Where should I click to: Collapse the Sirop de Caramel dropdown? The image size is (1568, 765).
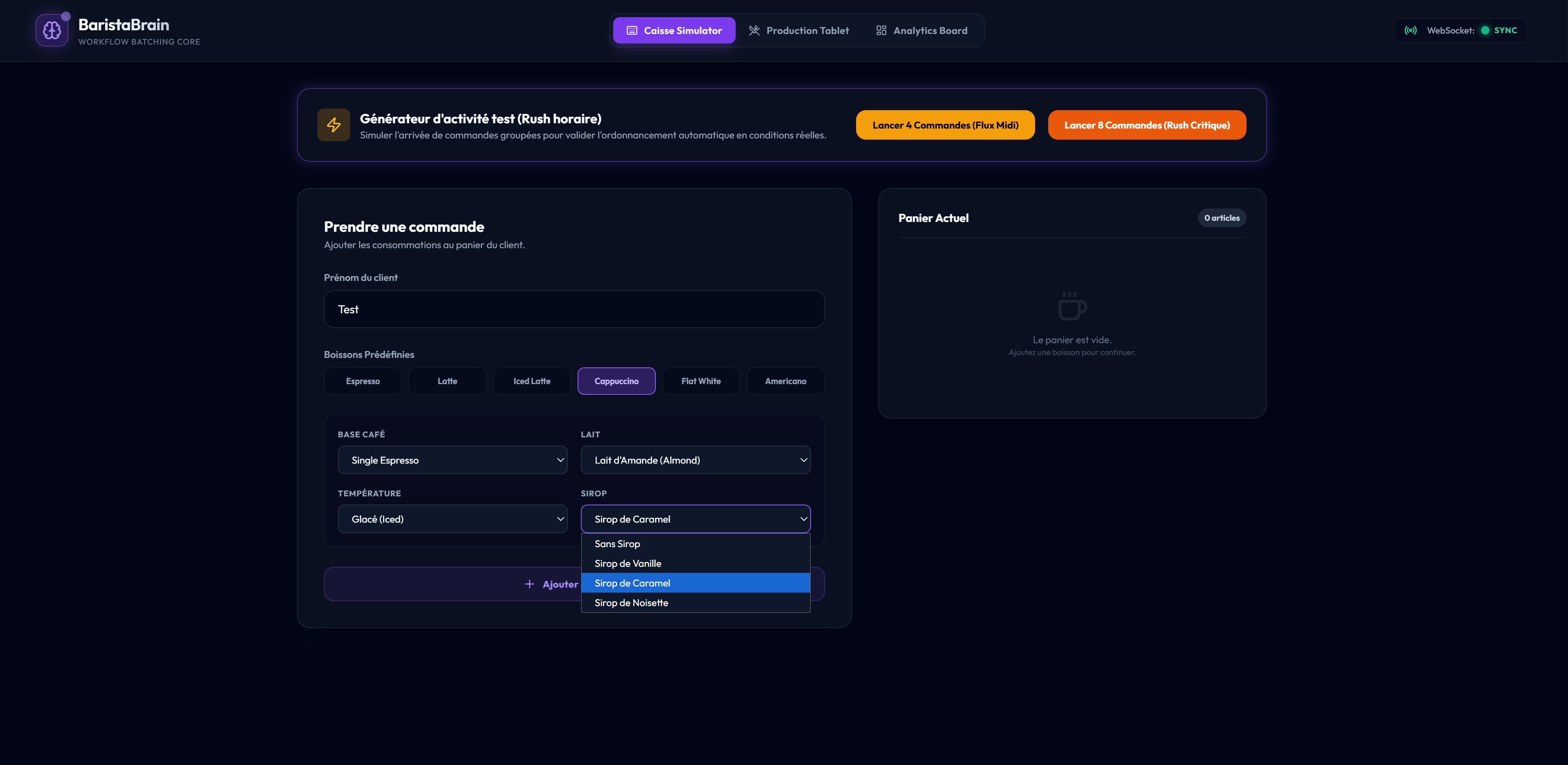point(695,519)
